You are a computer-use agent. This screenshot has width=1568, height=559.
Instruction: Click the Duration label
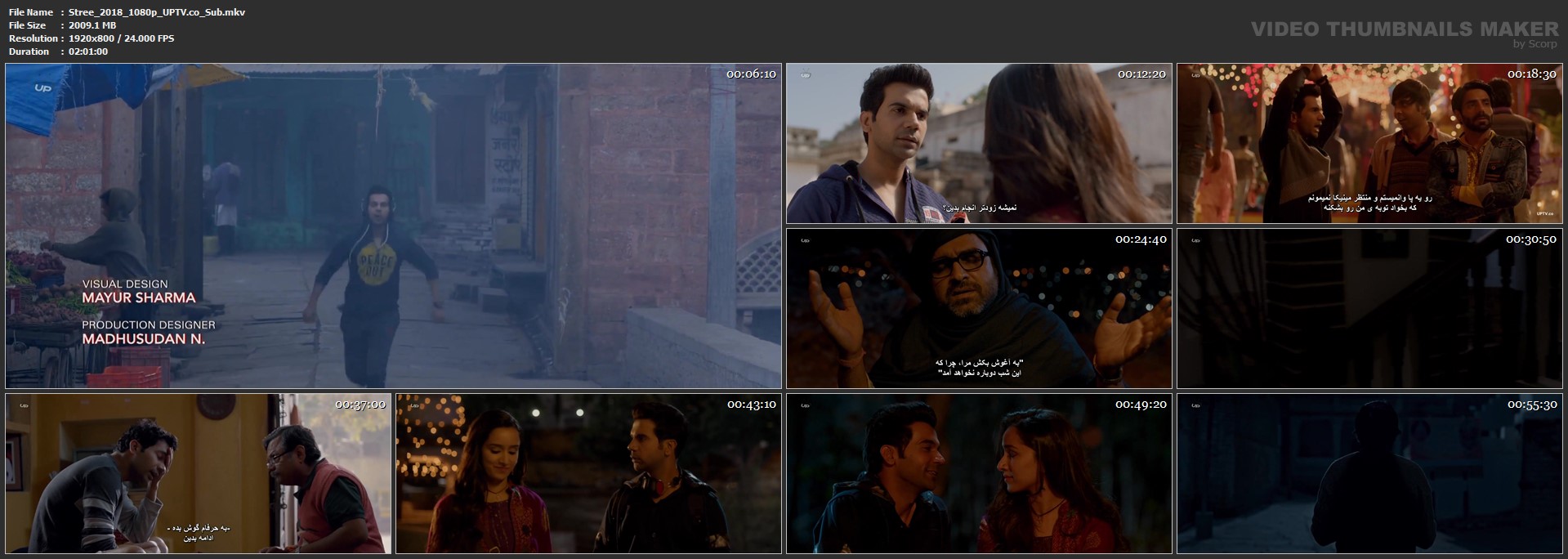29,51
